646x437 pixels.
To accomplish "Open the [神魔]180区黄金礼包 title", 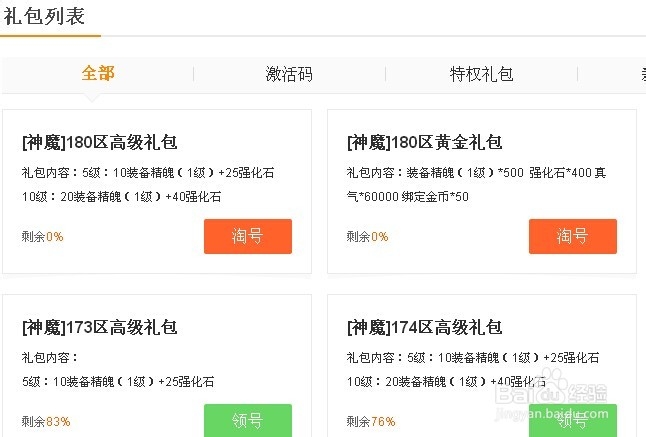I will [x=425, y=143].
